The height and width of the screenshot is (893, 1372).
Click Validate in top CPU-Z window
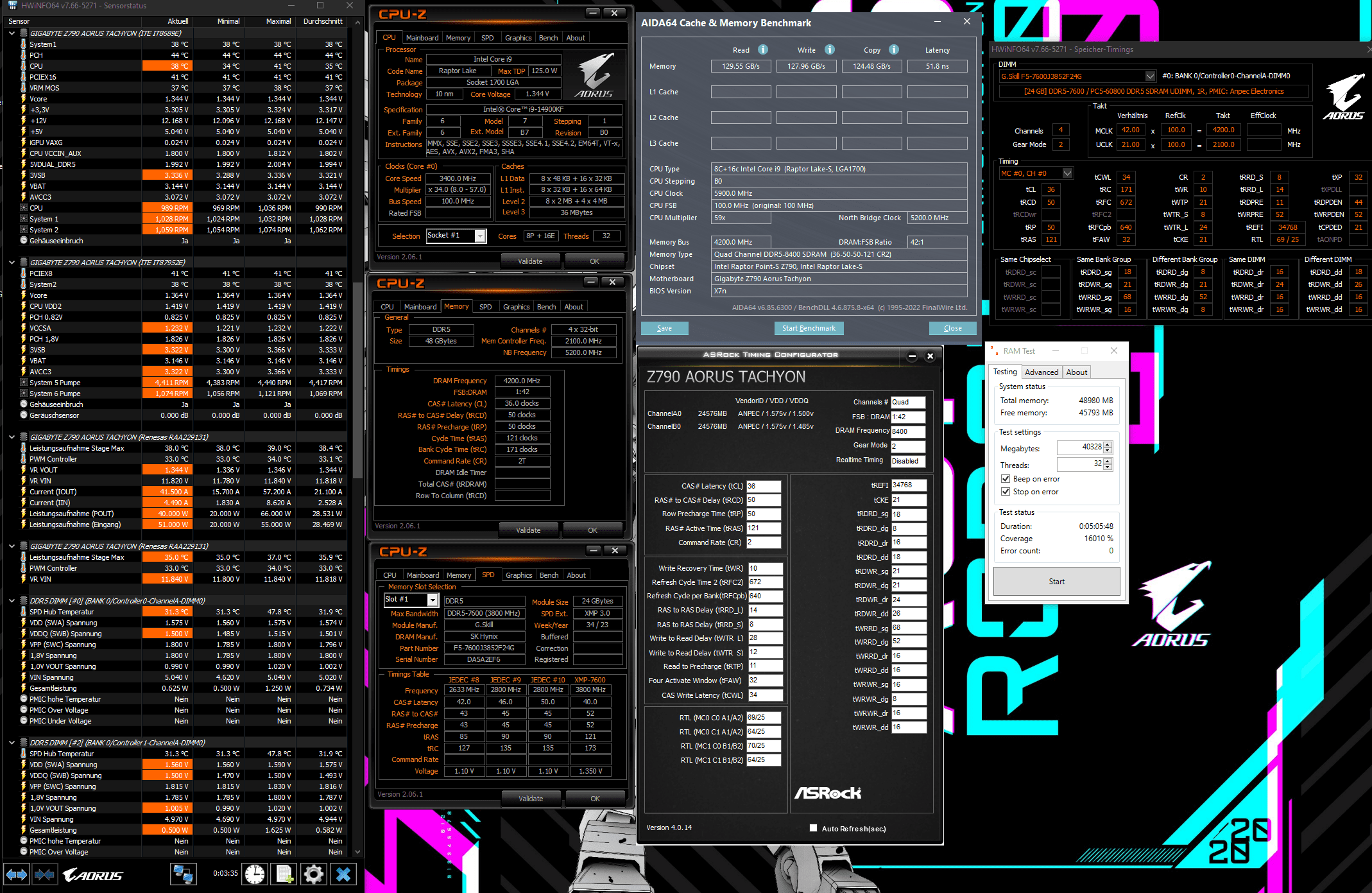pos(530,261)
